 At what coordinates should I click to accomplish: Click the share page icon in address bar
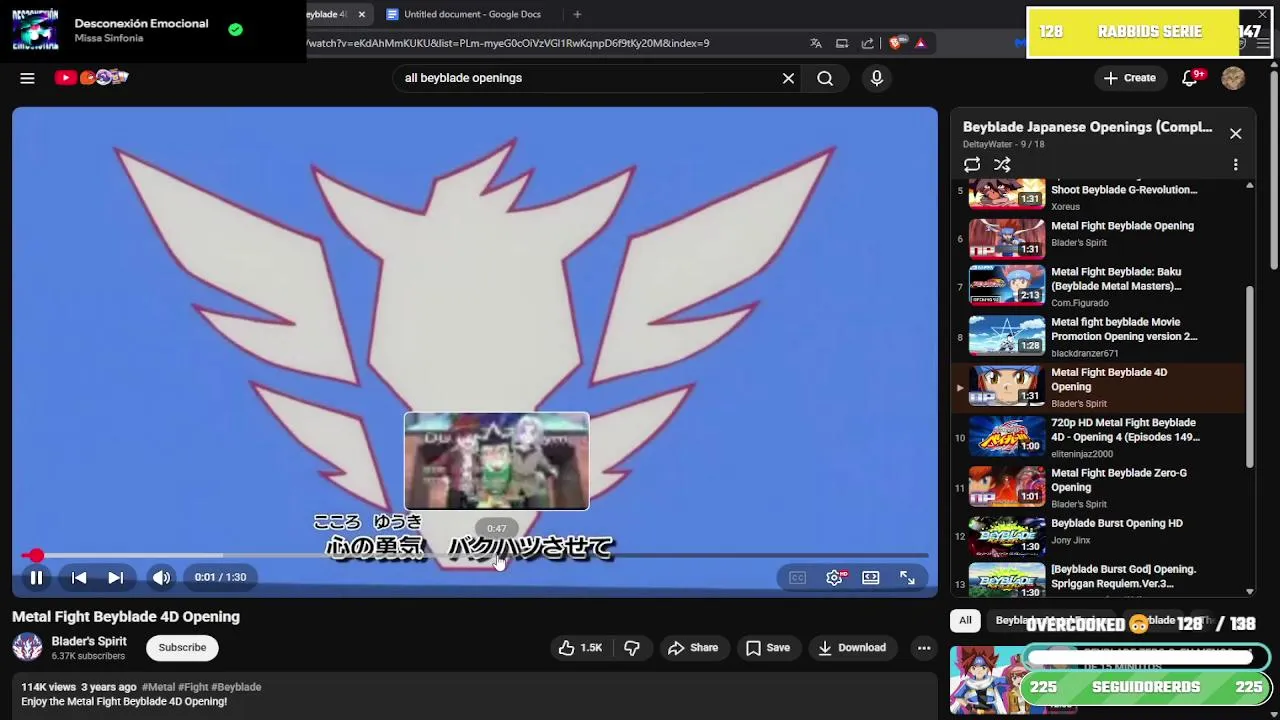pos(867,43)
